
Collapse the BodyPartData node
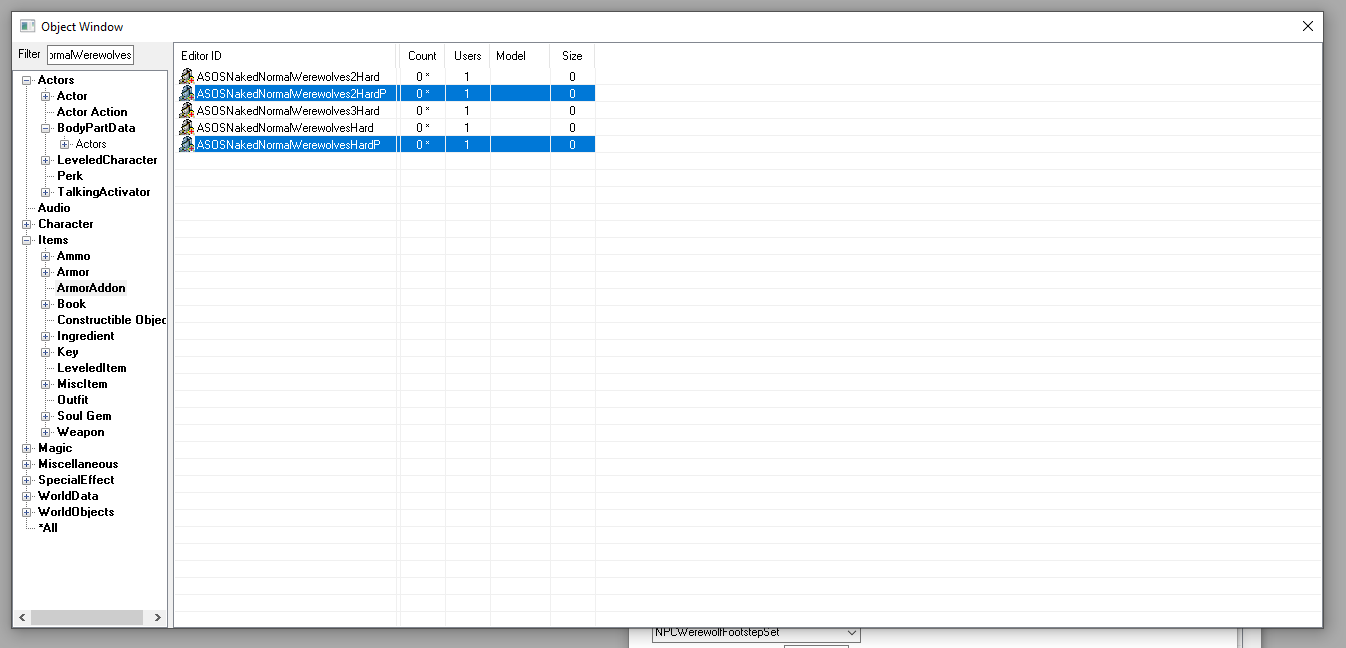[x=46, y=128]
